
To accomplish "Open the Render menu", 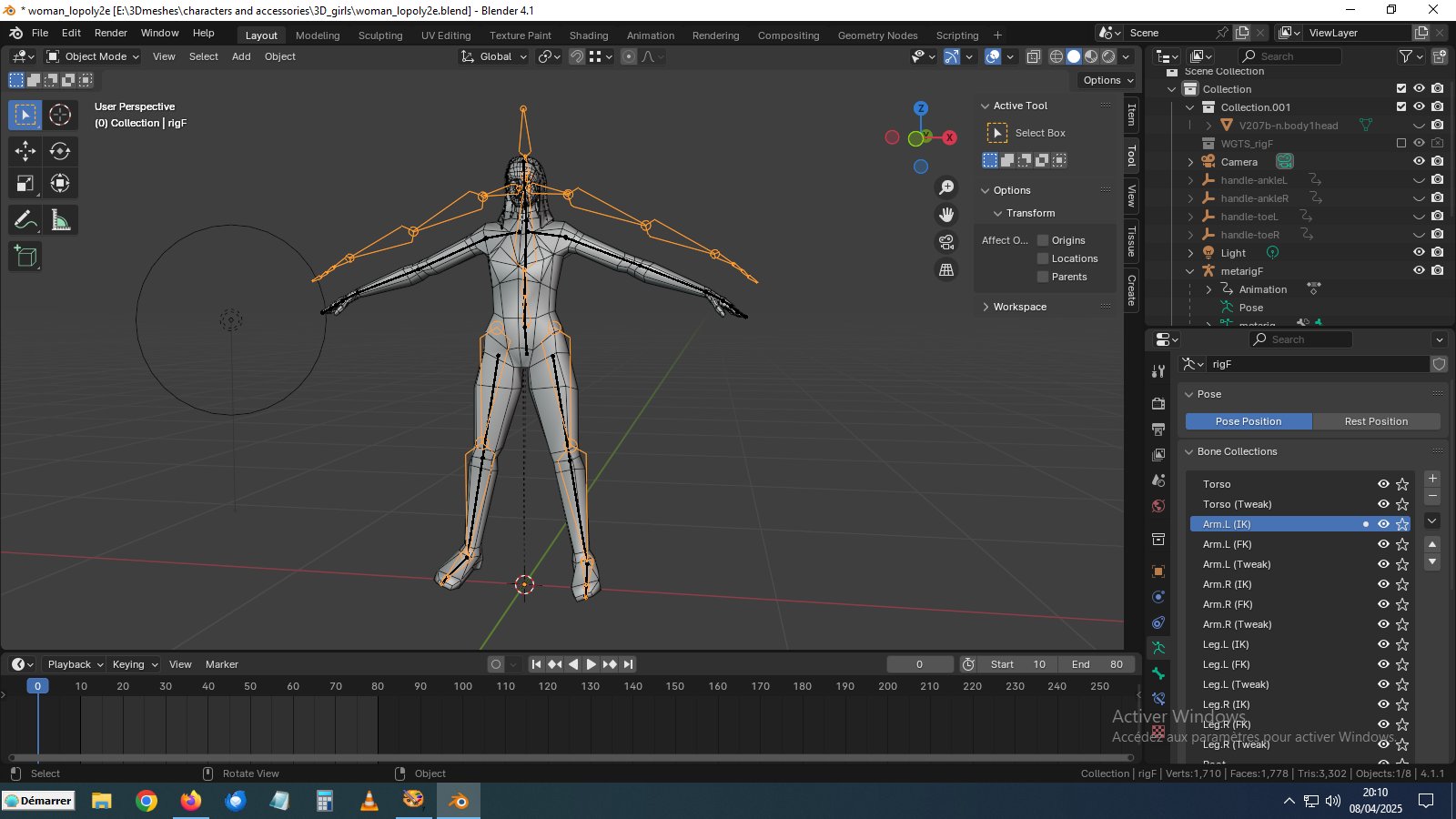I will click(111, 33).
